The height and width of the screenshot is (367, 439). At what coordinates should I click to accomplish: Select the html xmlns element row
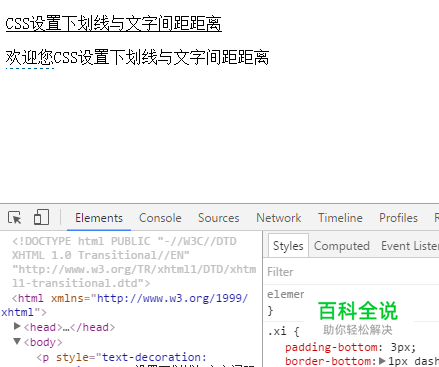click(x=125, y=305)
